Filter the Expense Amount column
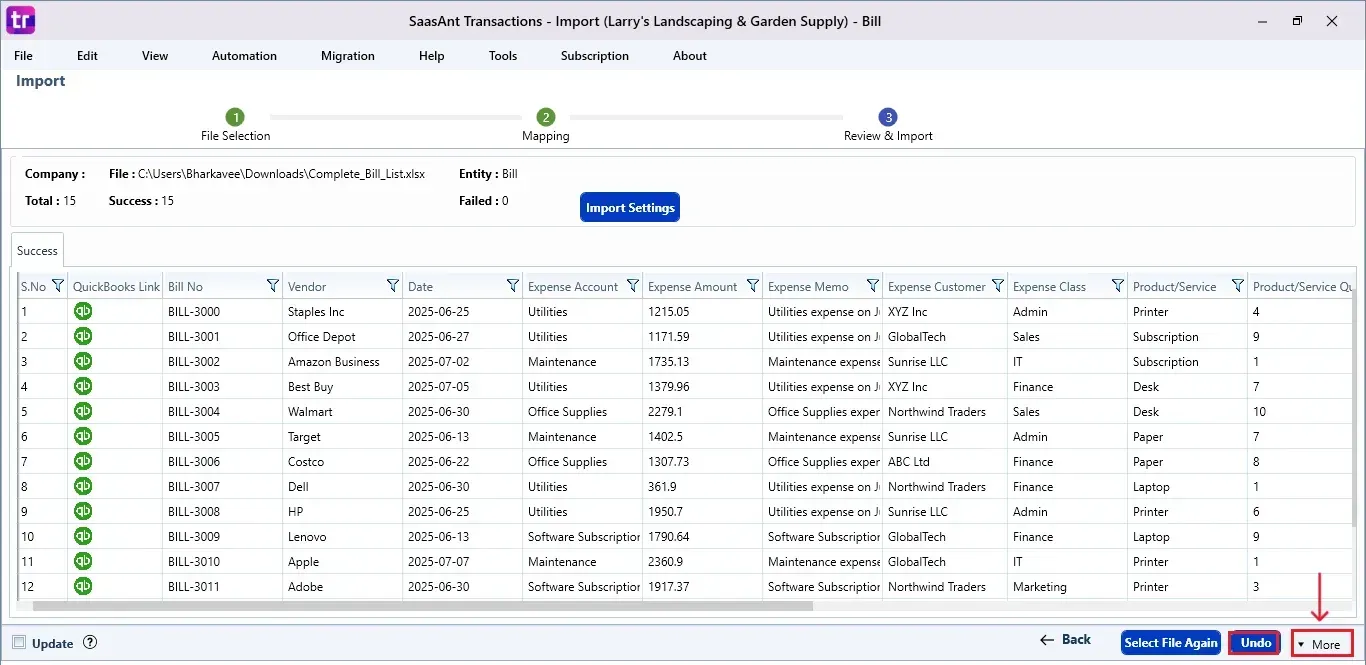This screenshot has height=665, width=1366. tap(753, 286)
